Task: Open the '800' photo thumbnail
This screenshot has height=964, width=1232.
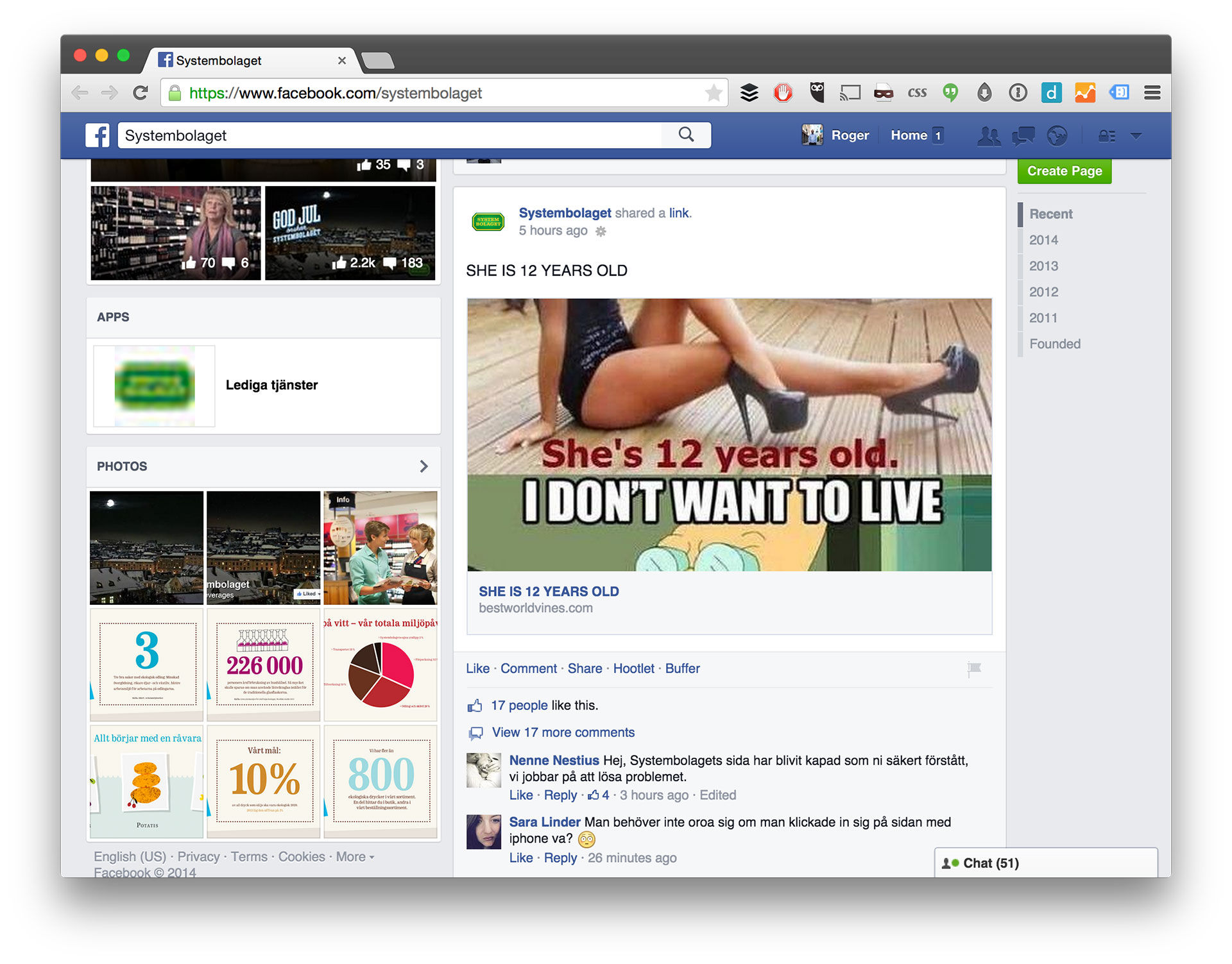Action: tap(381, 781)
